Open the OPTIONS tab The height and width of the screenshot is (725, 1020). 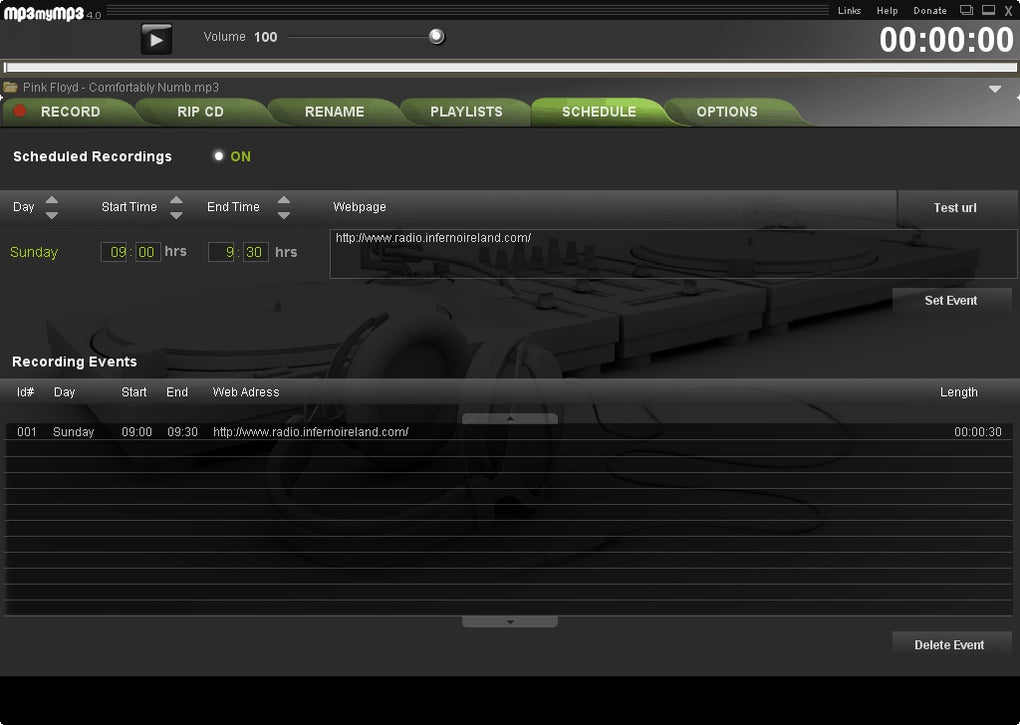click(x=727, y=112)
